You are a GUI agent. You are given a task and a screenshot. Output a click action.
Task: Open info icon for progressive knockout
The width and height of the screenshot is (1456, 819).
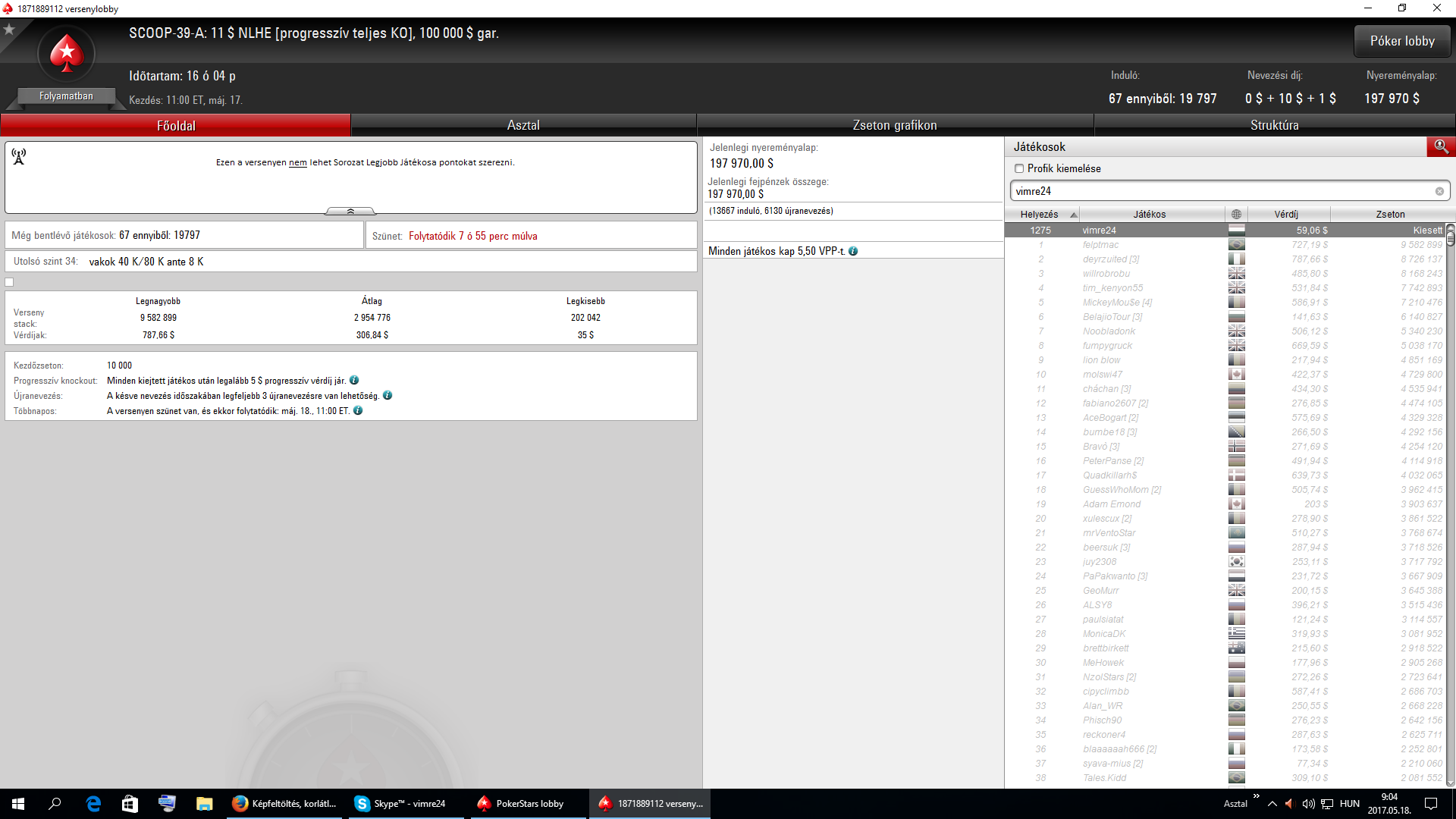pos(354,380)
